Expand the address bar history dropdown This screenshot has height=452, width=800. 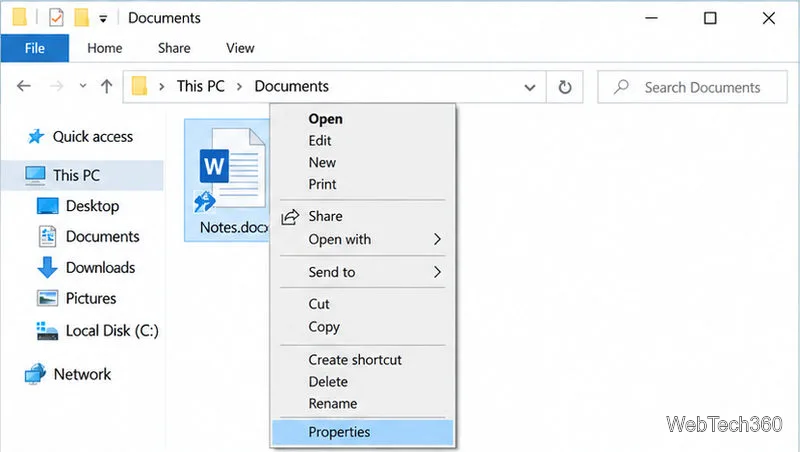(x=530, y=88)
